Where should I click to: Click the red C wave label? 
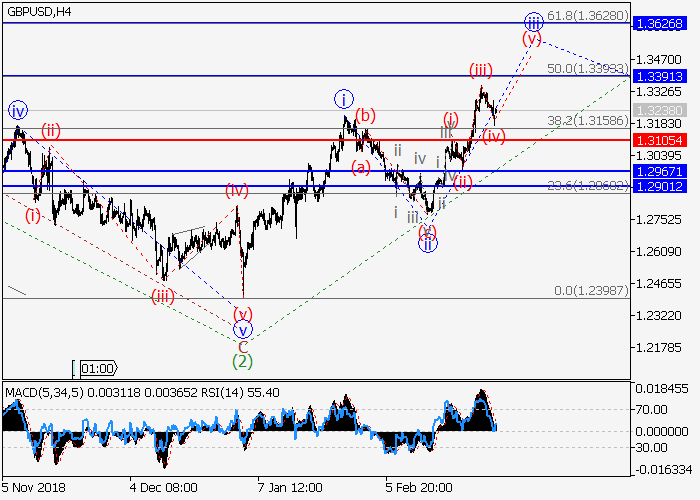pos(242,345)
